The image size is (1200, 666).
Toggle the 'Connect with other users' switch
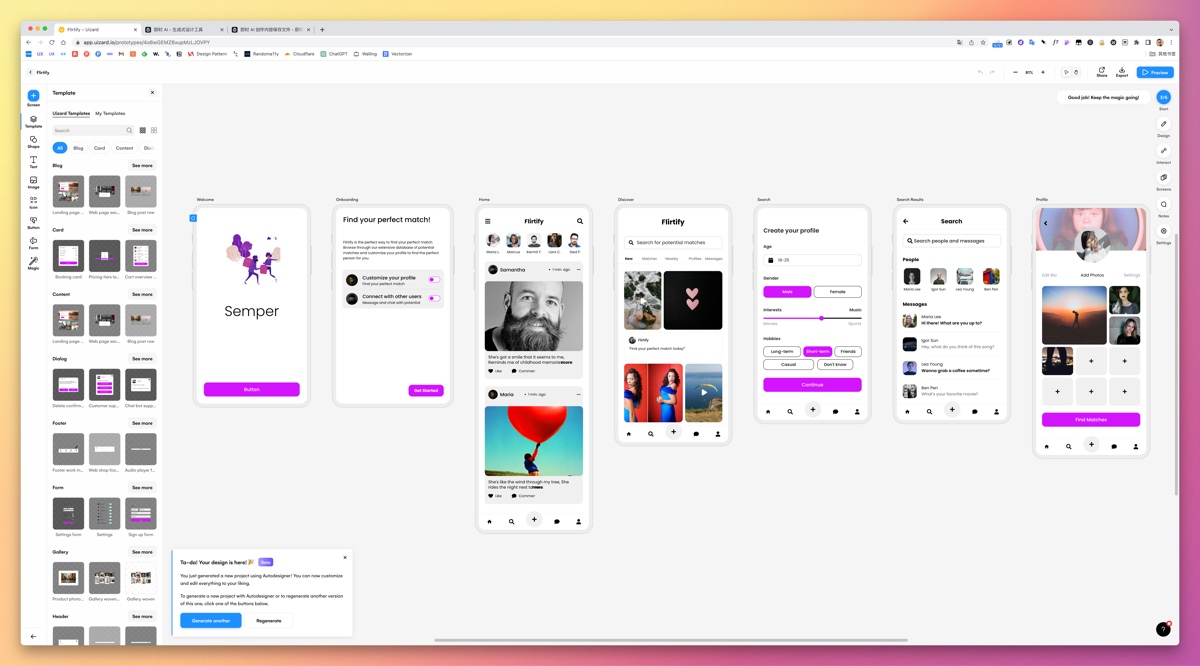(434, 298)
